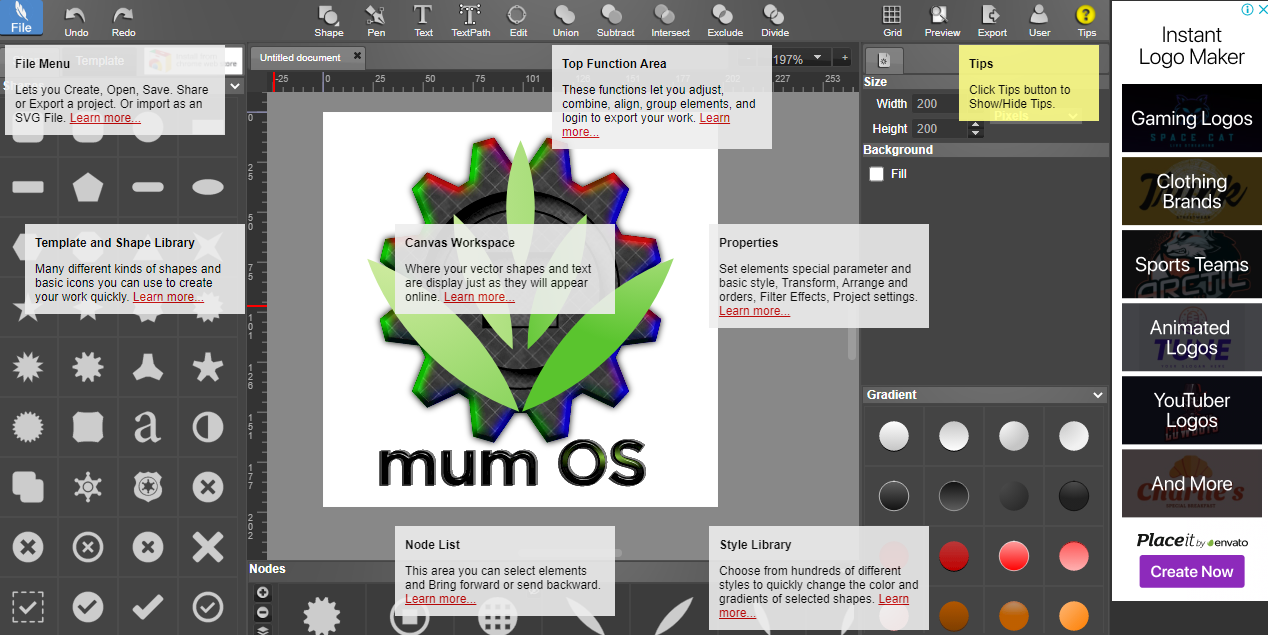
Task: Pick the light orange gradient swatch
Action: tap(1074, 614)
